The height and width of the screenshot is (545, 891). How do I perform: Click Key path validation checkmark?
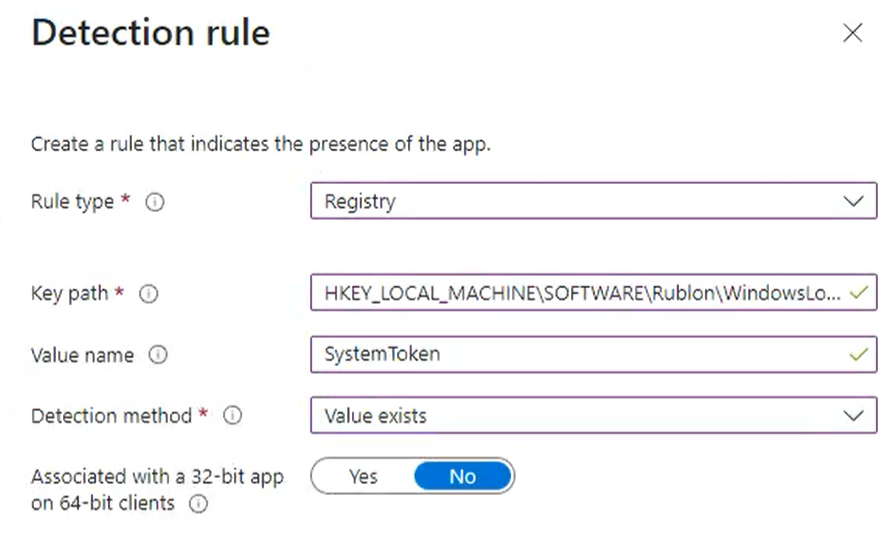point(857,294)
